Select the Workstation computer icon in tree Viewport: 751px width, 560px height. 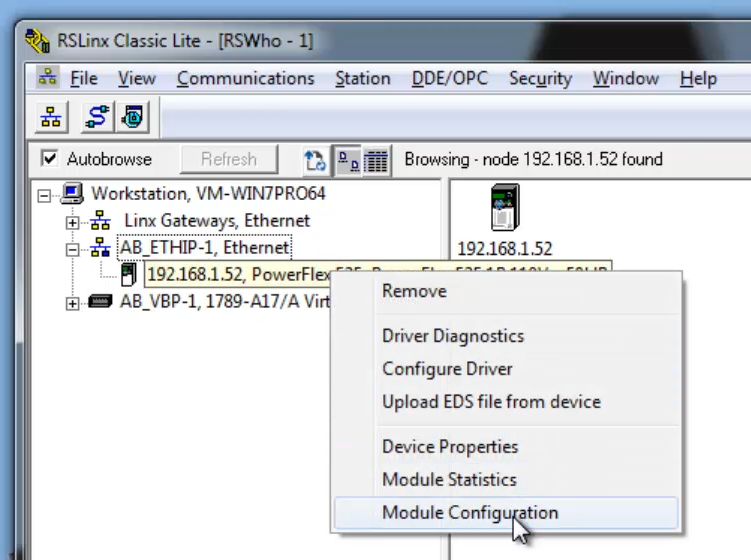(72, 194)
